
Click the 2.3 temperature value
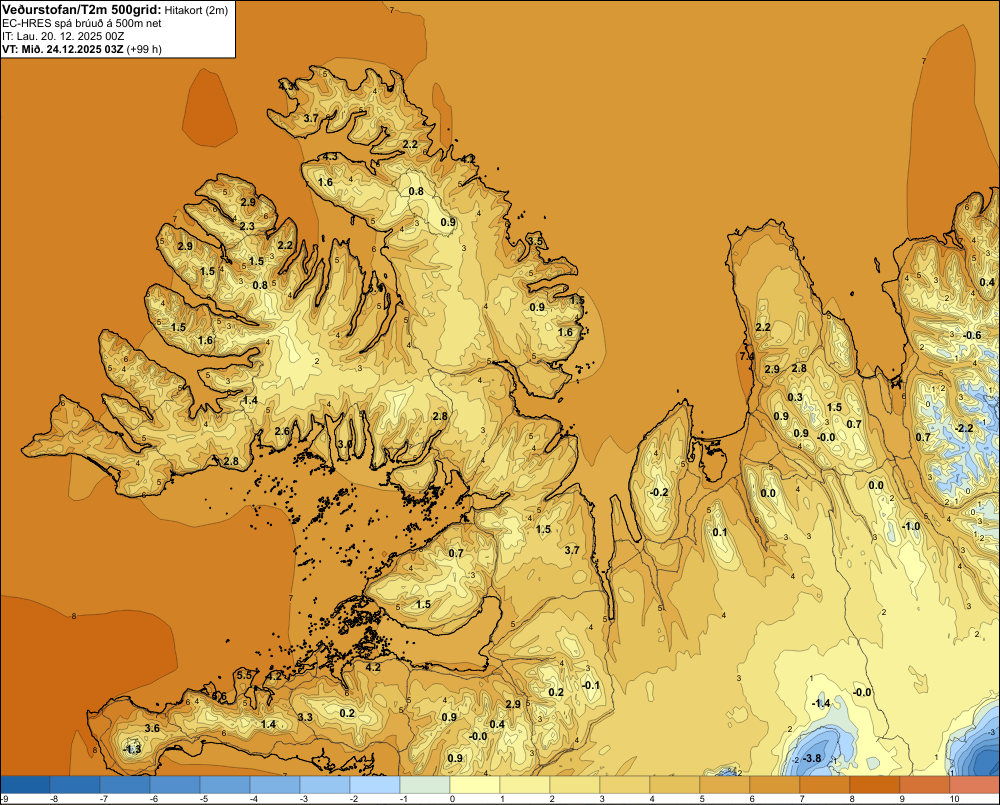pyautogui.click(x=247, y=226)
